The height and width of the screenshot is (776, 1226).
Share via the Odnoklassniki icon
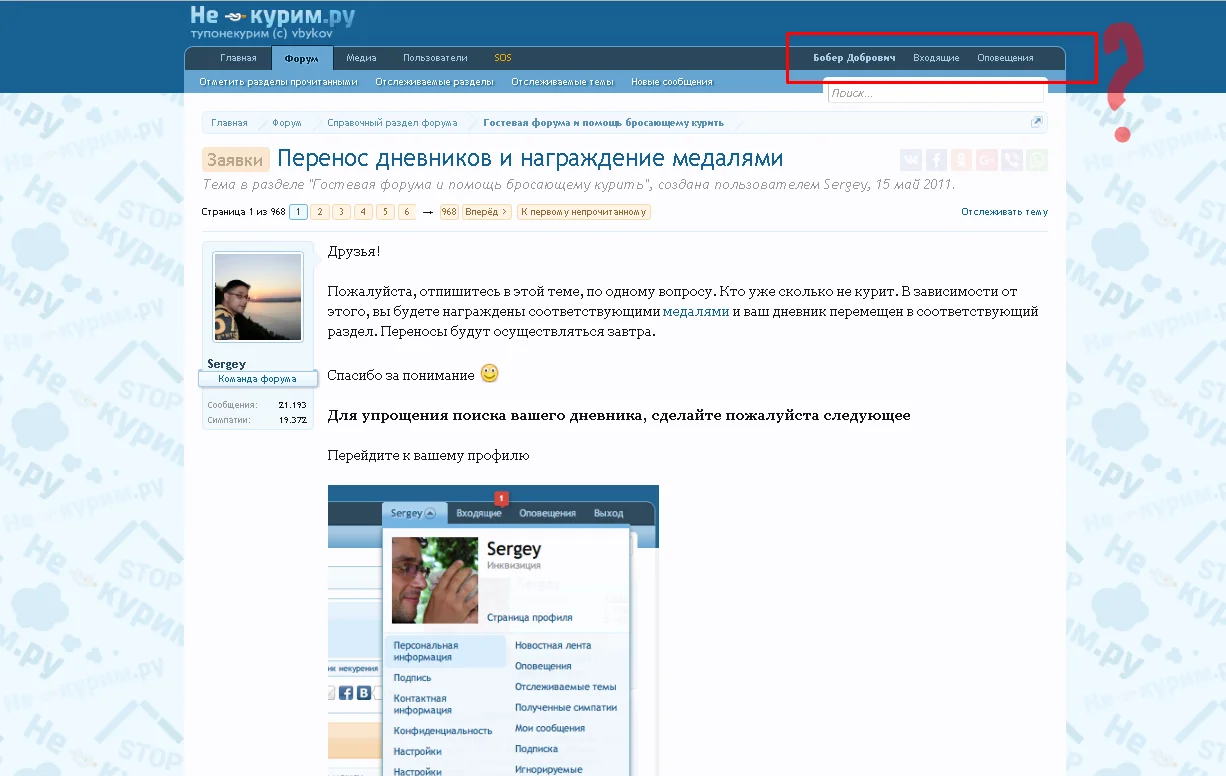pos(961,159)
